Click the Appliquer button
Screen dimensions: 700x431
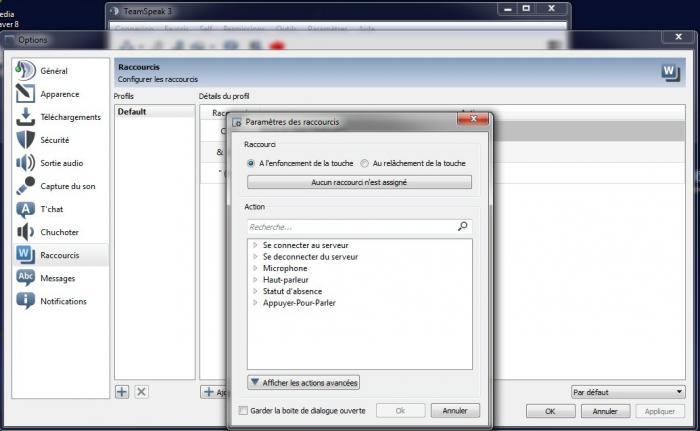[x=660, y=411]
